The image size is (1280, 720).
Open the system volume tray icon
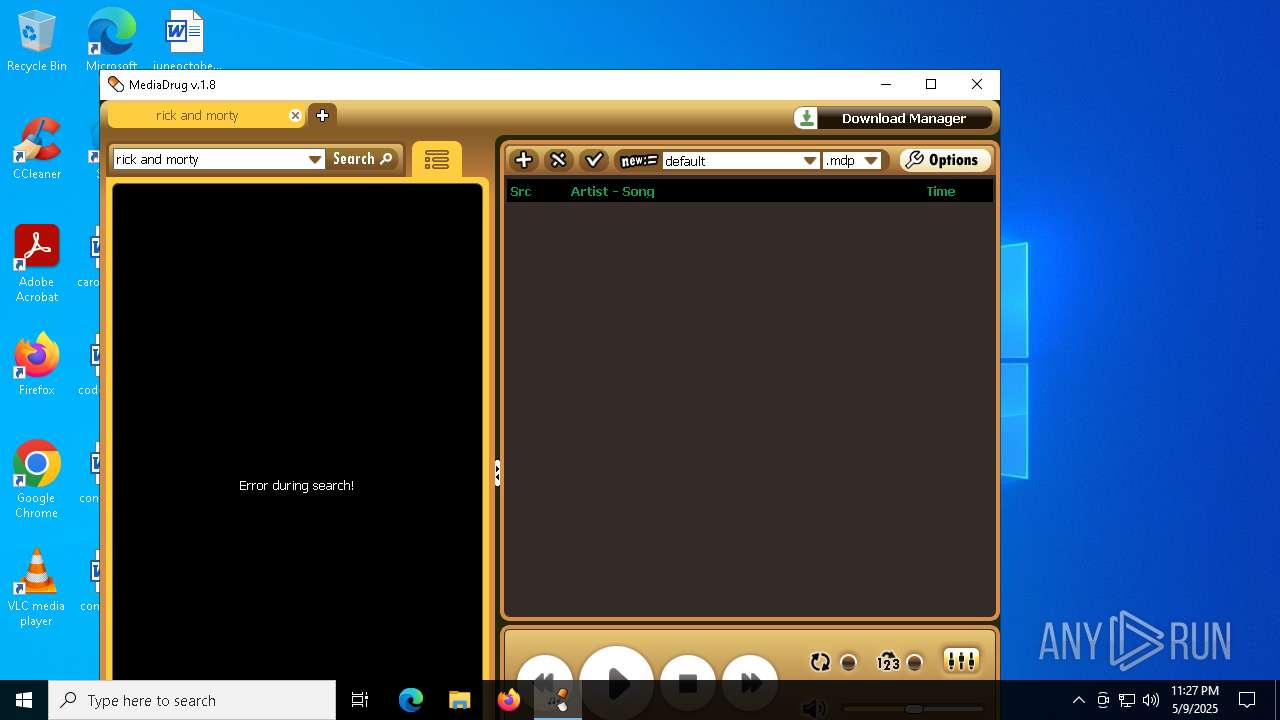coord(1151,700)
